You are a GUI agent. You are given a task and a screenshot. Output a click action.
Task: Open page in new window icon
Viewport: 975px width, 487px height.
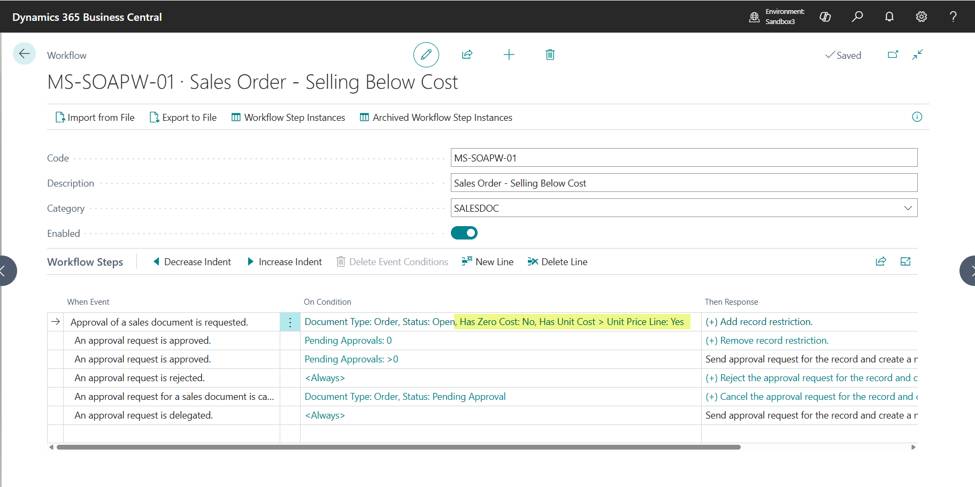click(892, 55)
